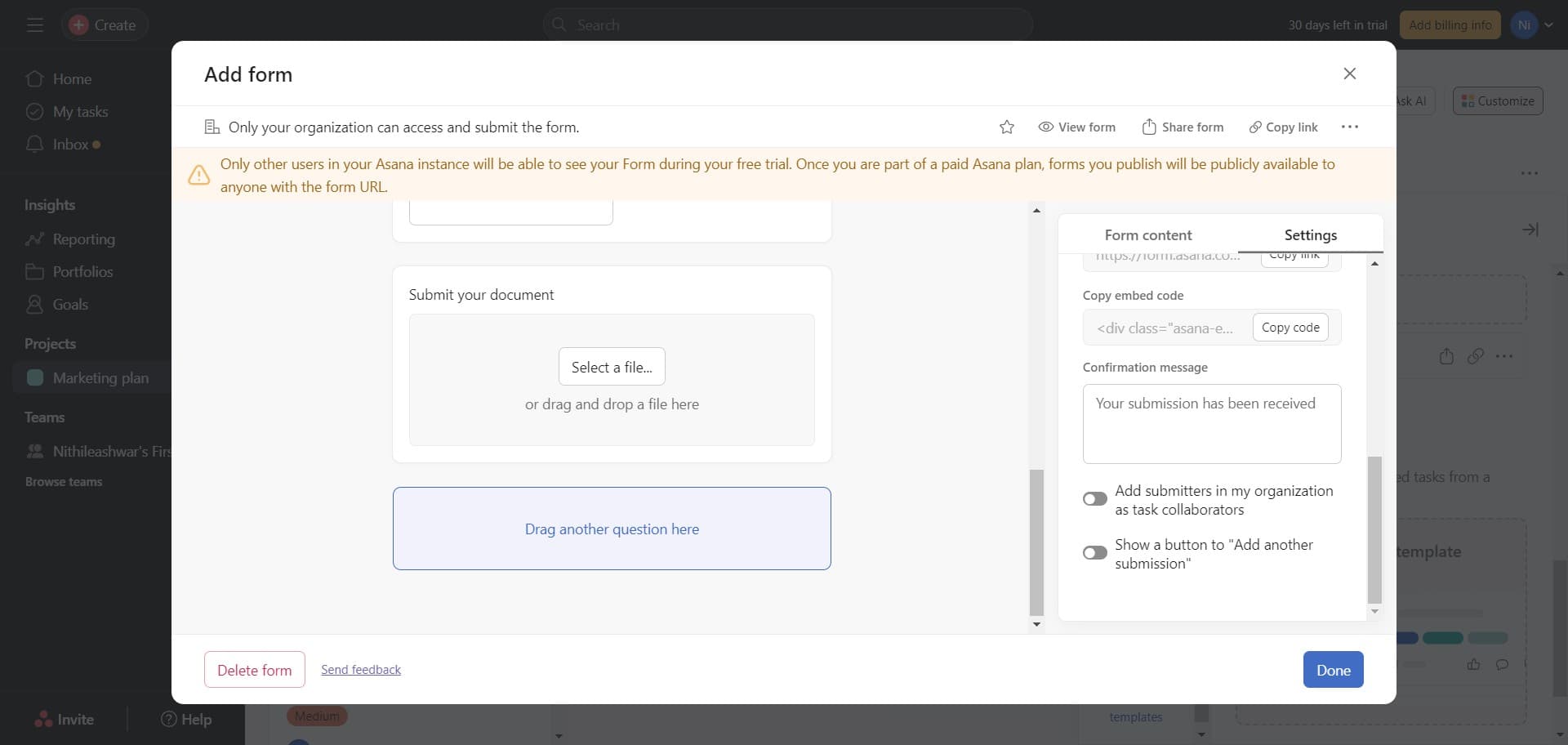Click the organization access building icon
This screenshot has width=1568, height=745.
tap(212, 127)
